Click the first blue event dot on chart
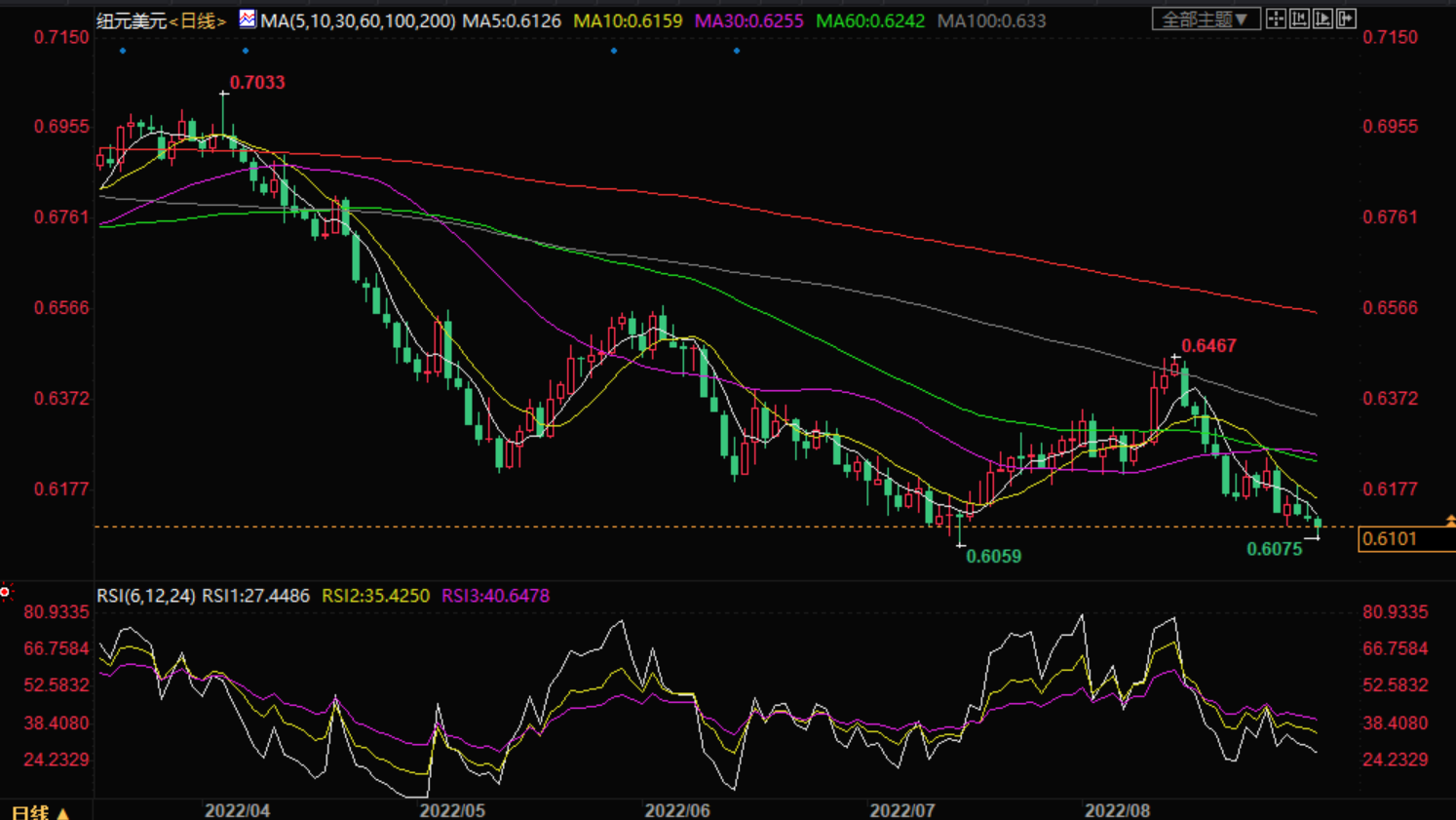This screenshot has width=1456, height=820. coord(123,51)
